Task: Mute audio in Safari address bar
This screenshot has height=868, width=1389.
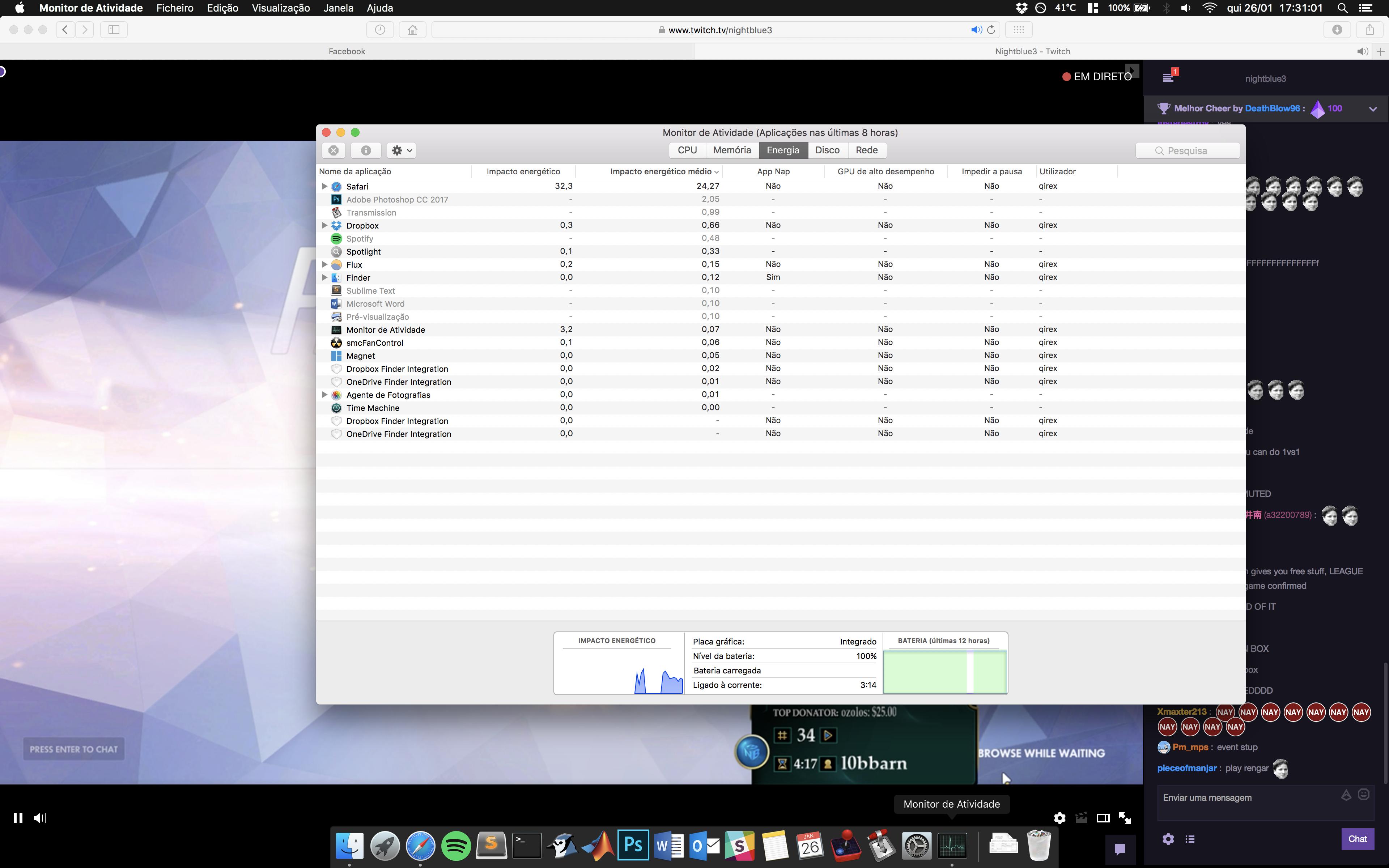Action: pos(976,30)
